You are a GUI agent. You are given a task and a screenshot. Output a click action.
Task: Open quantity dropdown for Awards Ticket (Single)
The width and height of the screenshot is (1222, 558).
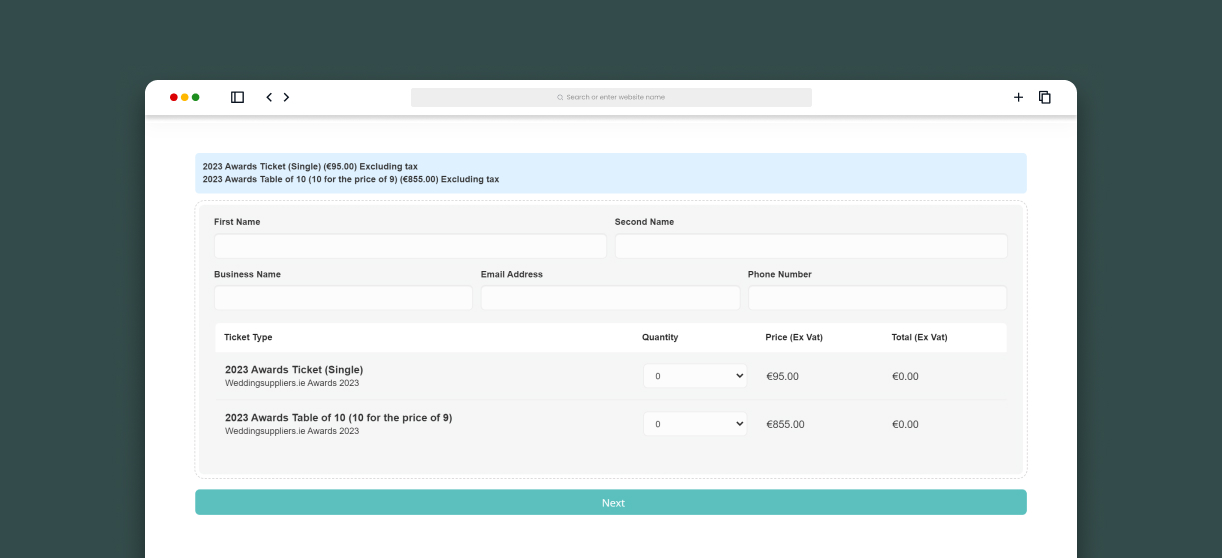pyautogui.click(x=695, y=376)
